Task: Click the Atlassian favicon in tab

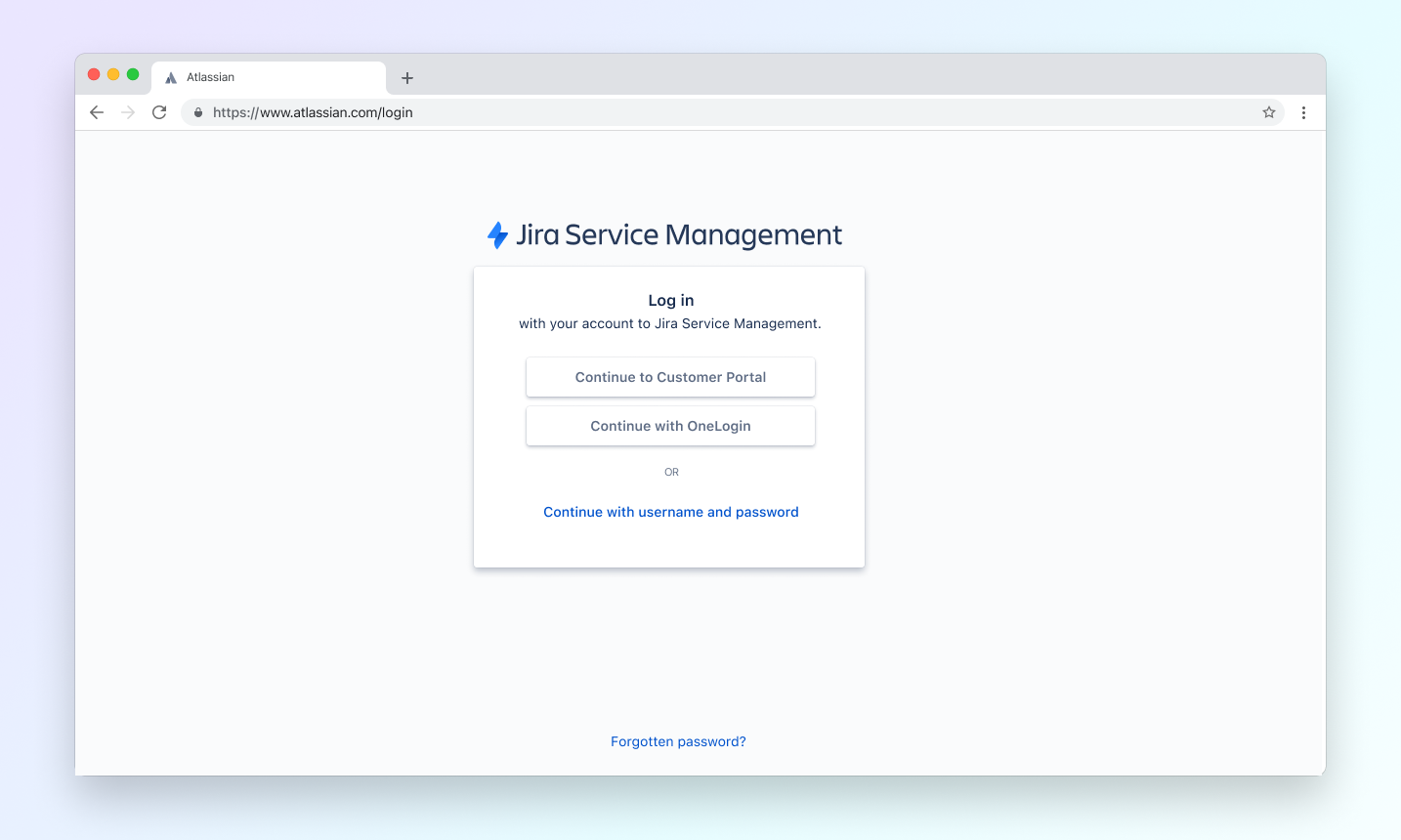Action: click(x=171, y=77)
